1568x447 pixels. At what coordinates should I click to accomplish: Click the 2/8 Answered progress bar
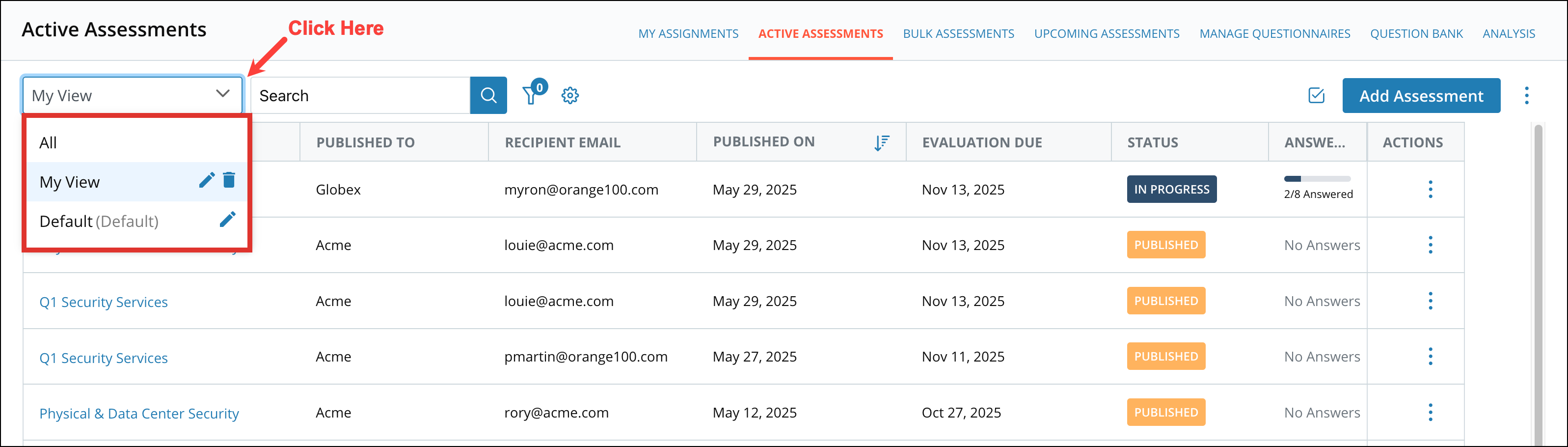point(1317,179)
